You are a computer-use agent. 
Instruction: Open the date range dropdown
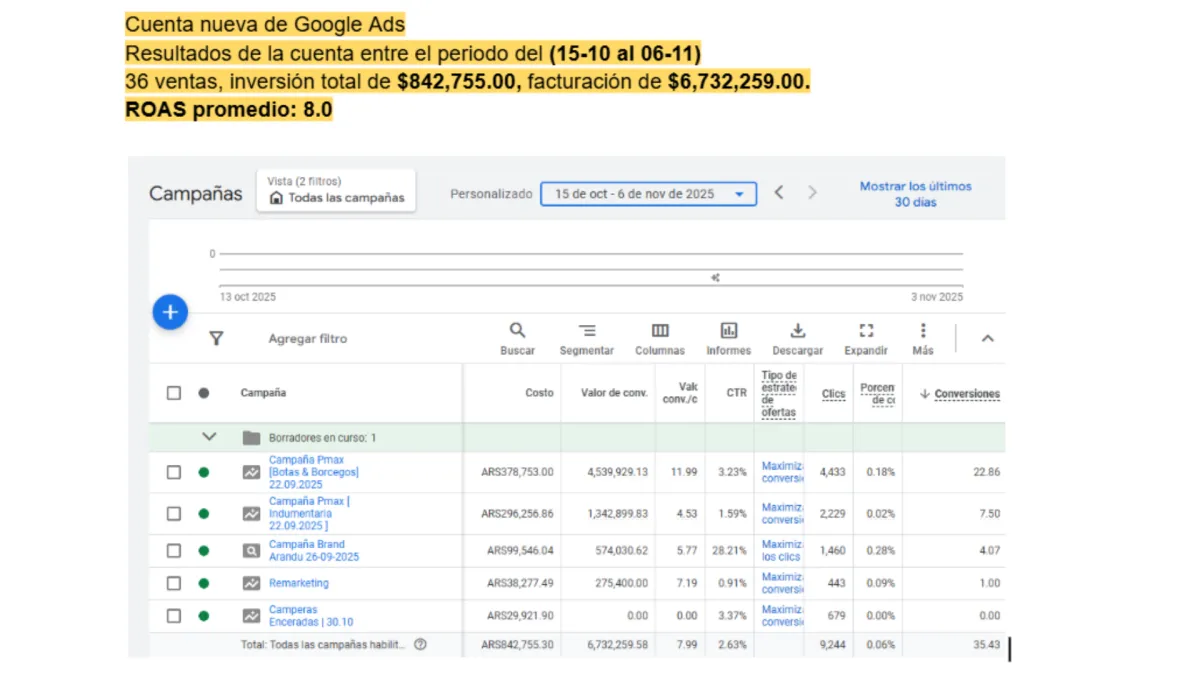coord(648,194)
